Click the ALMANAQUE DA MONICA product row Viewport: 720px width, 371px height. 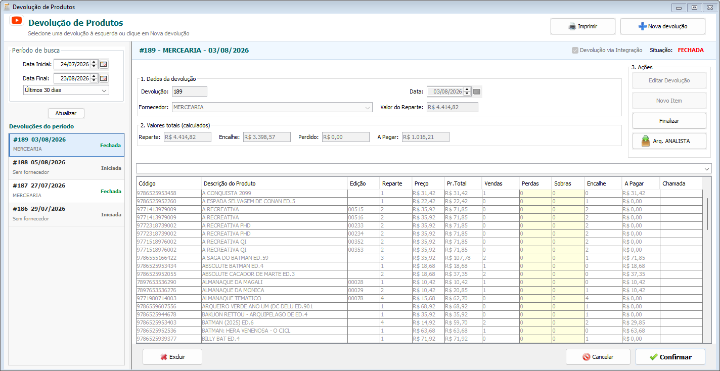click(419, 290)
